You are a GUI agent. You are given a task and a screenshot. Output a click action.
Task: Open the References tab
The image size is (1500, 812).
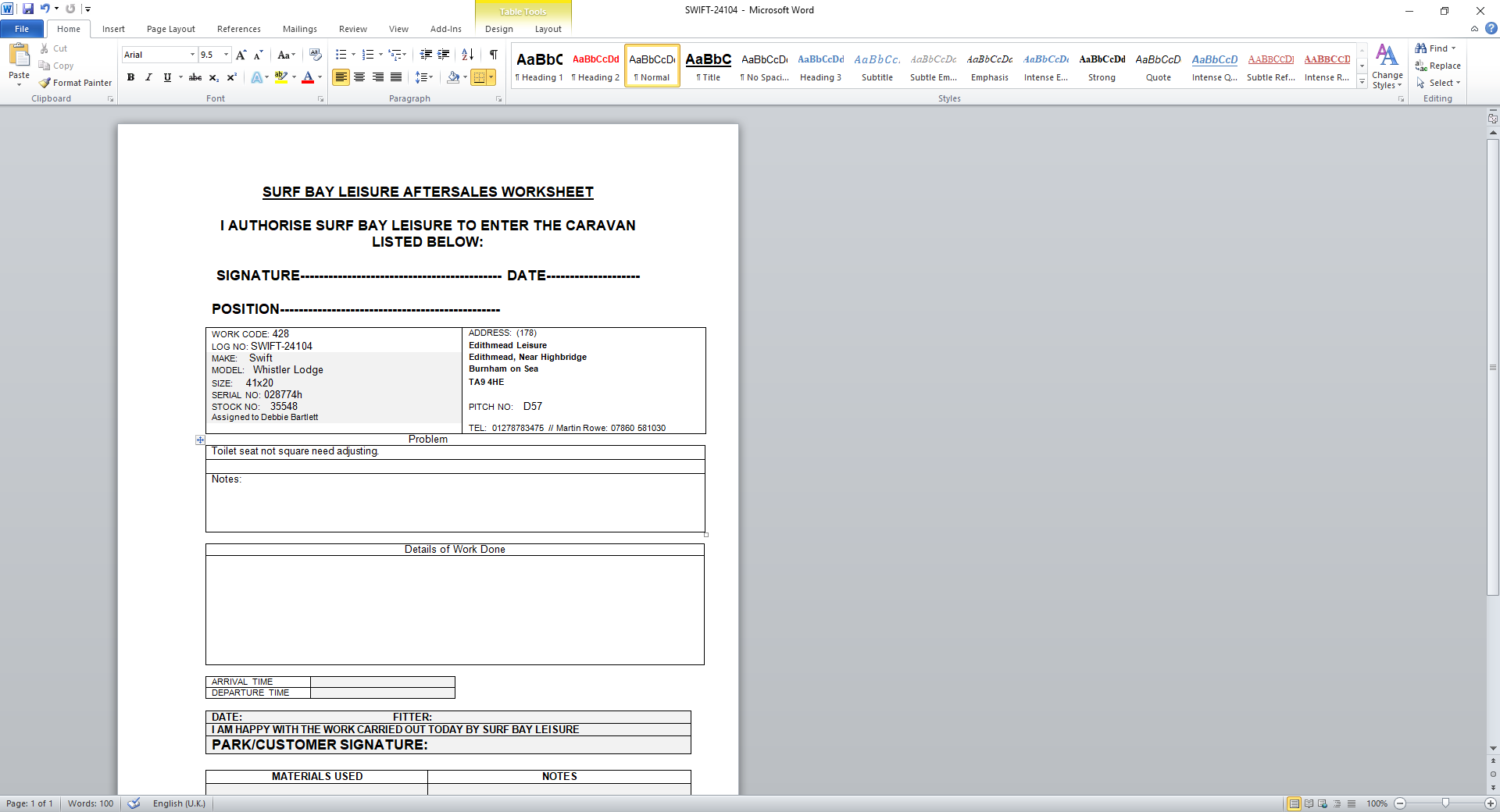coord(239,29)
